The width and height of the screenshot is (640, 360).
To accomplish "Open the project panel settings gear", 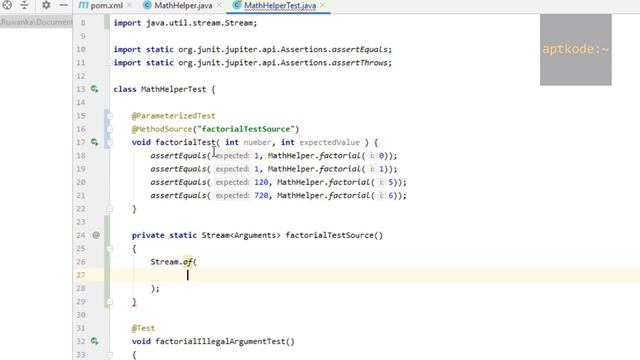I will click(46, 5).
